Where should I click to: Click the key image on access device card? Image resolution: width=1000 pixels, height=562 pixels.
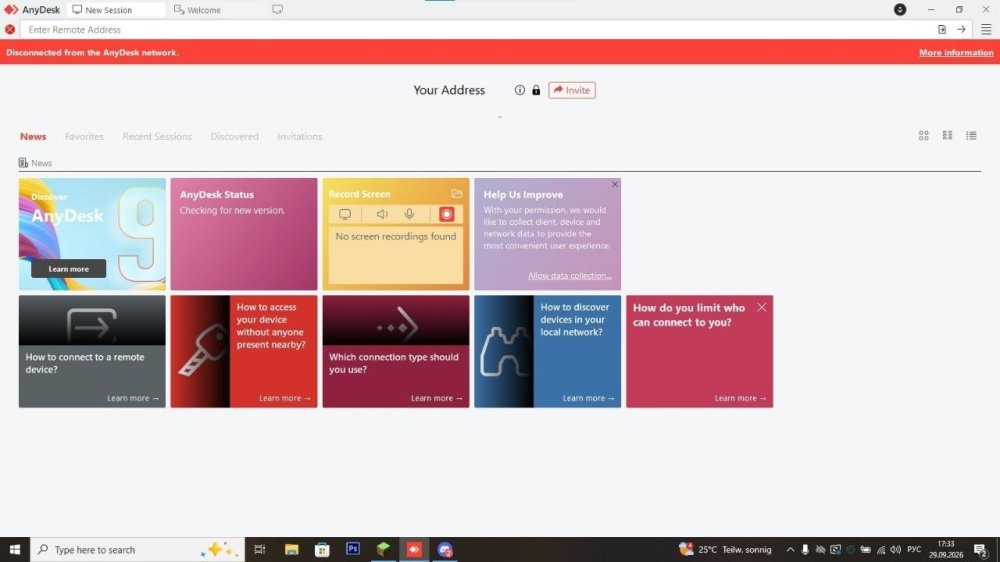pos(202,350)
